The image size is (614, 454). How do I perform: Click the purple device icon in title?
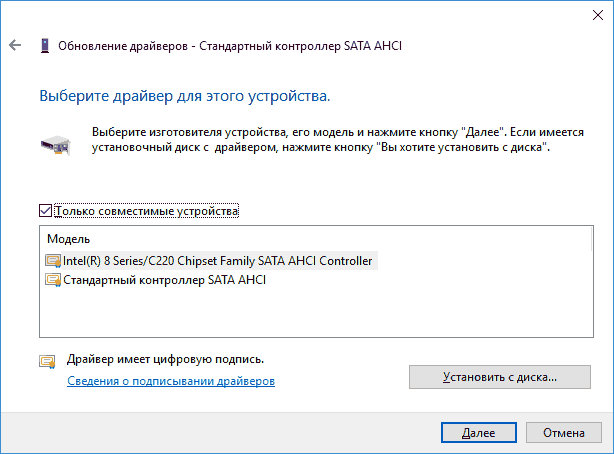pyautogui.click(x=45, y=46)
